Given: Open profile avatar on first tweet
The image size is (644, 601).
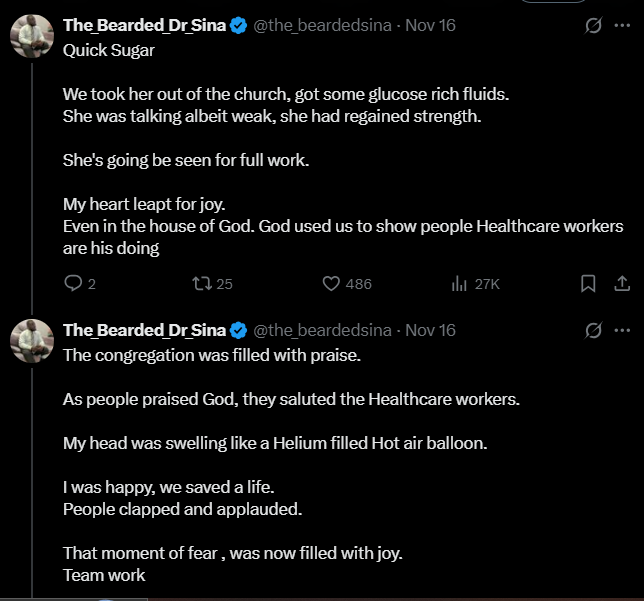Looking at the screenshot, I should click(x=31, y=36).
